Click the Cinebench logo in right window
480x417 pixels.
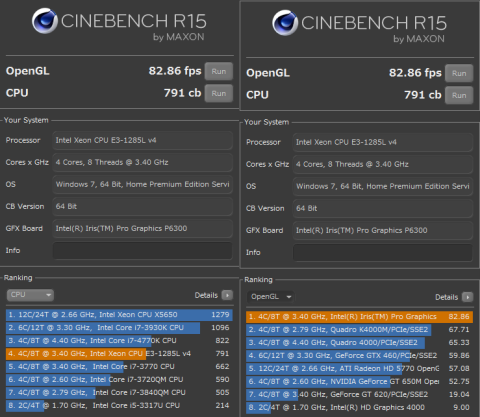[x=285, y=23]
